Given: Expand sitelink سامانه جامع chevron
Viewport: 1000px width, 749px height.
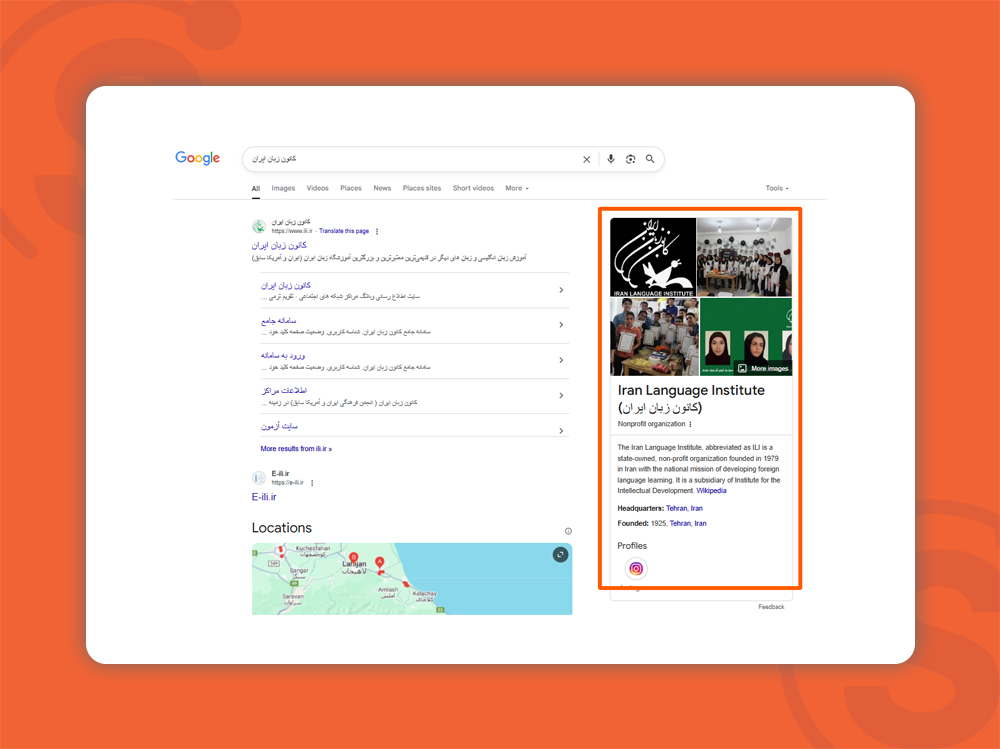Looking at the screenshot, I should click(x=561, y=325).
